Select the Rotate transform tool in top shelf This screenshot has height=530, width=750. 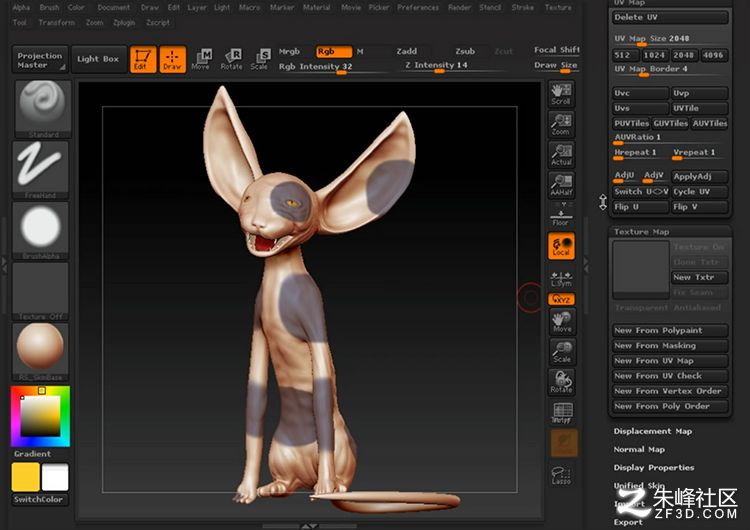click(x=232, y=59)
